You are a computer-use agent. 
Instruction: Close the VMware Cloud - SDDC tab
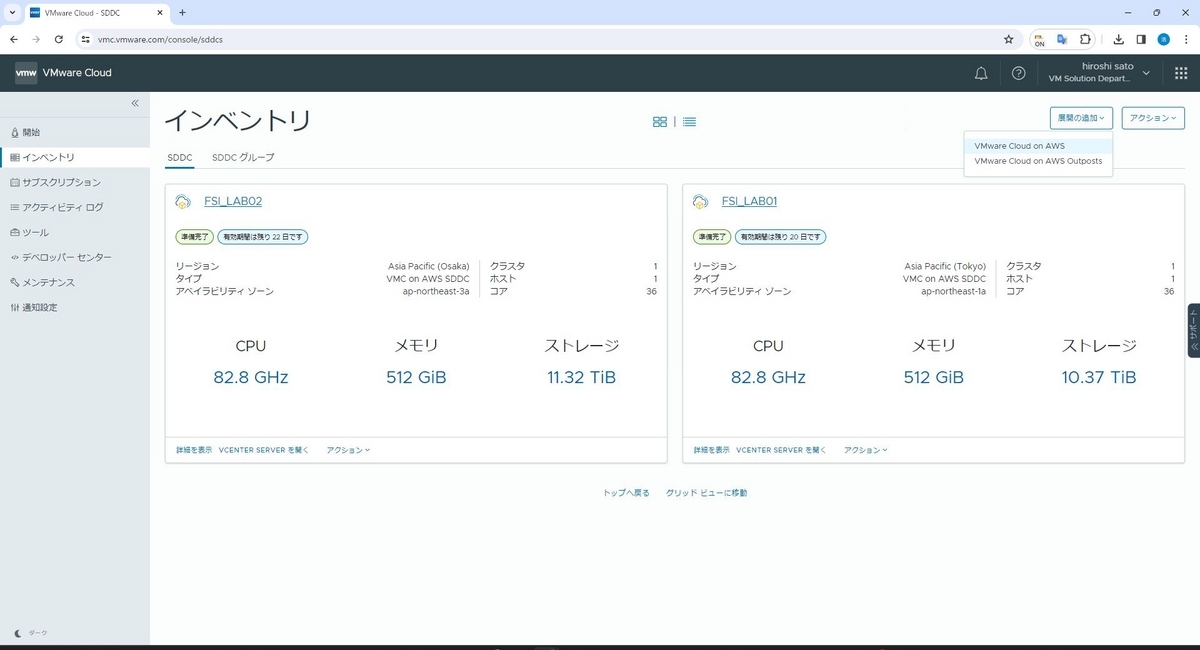tap(160, 12)
